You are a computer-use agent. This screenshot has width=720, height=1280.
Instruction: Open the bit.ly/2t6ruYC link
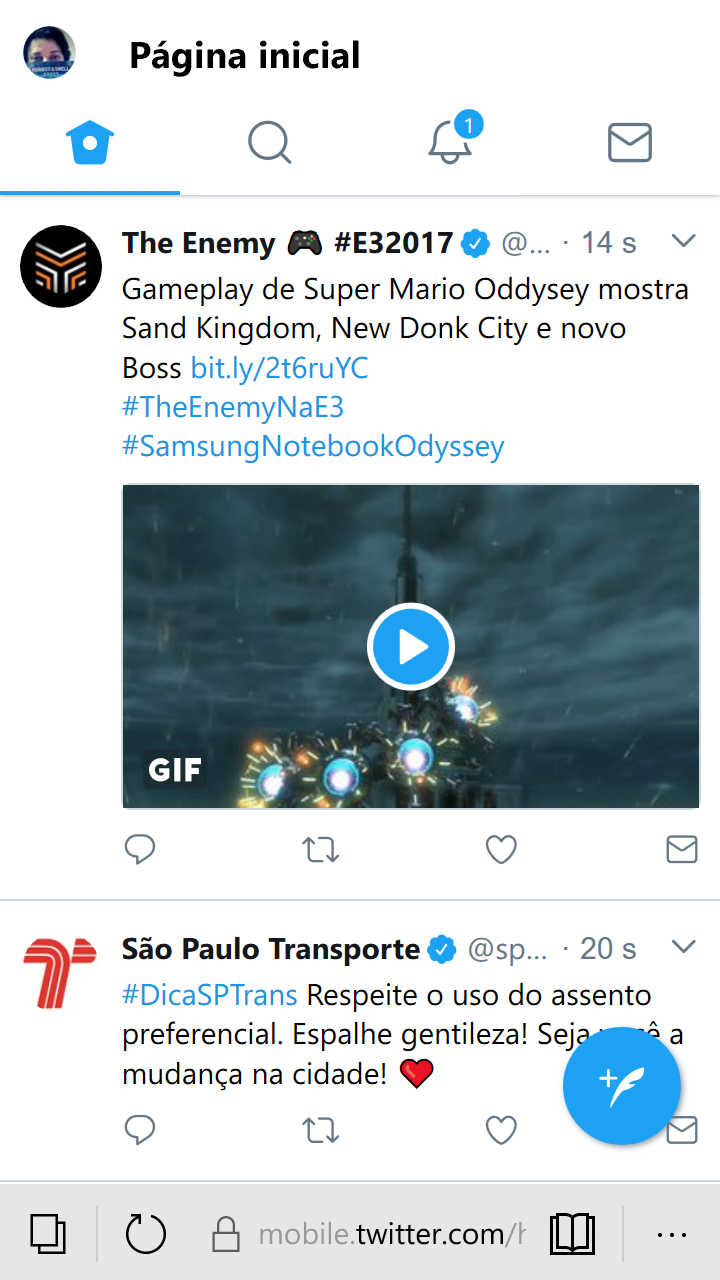click(280, 369)
